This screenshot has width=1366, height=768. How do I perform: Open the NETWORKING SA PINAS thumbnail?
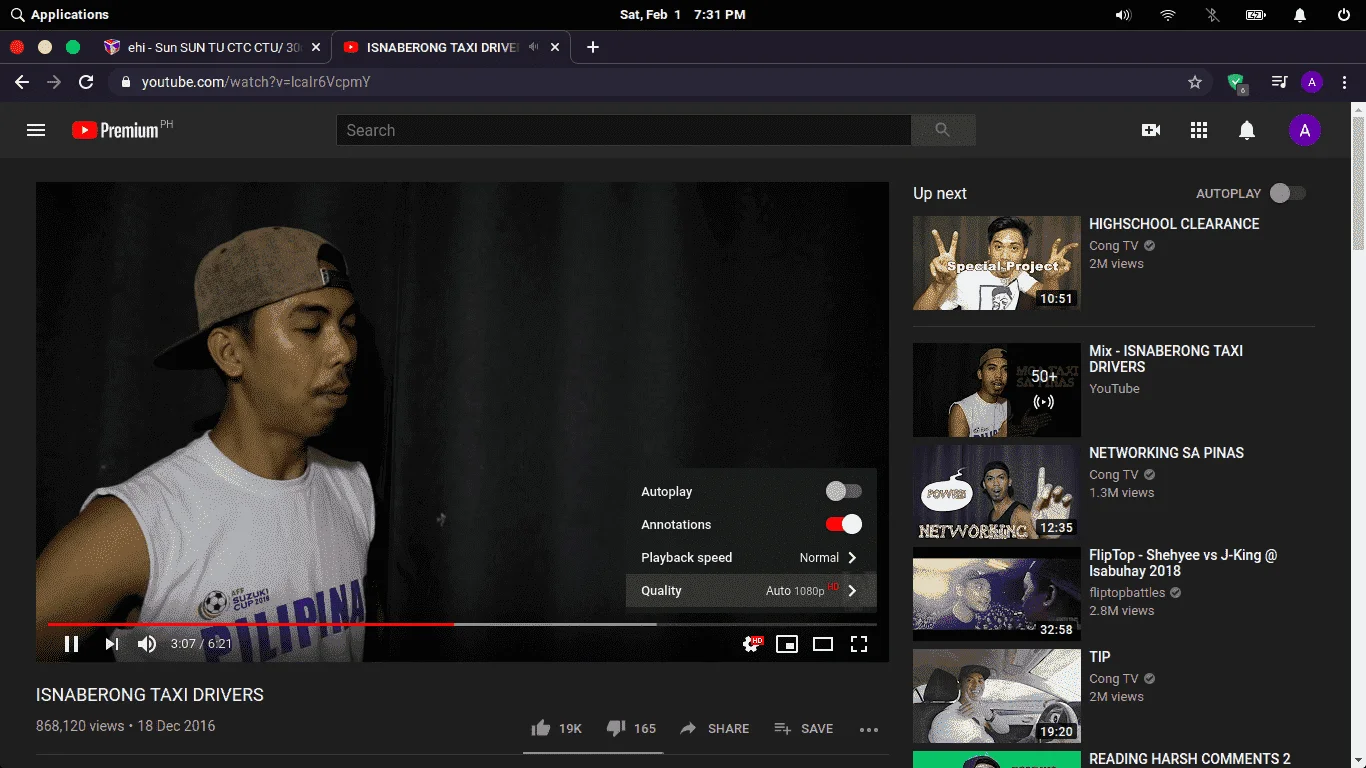997,492
